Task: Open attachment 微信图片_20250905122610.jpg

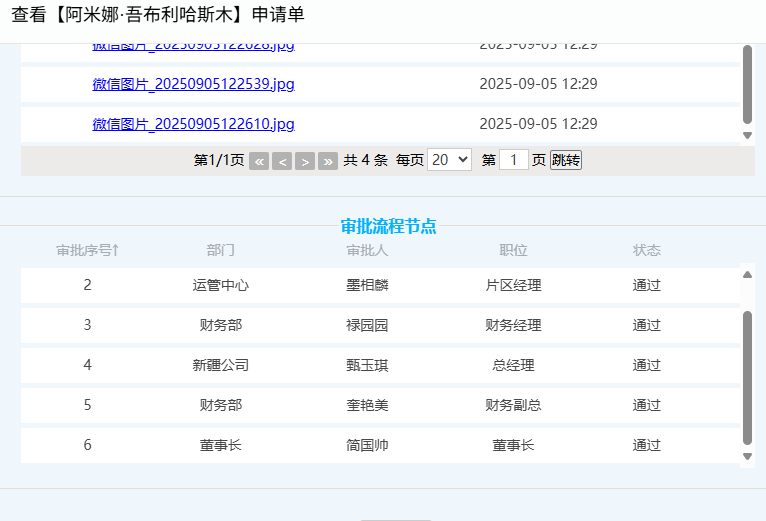Action: 193,124
